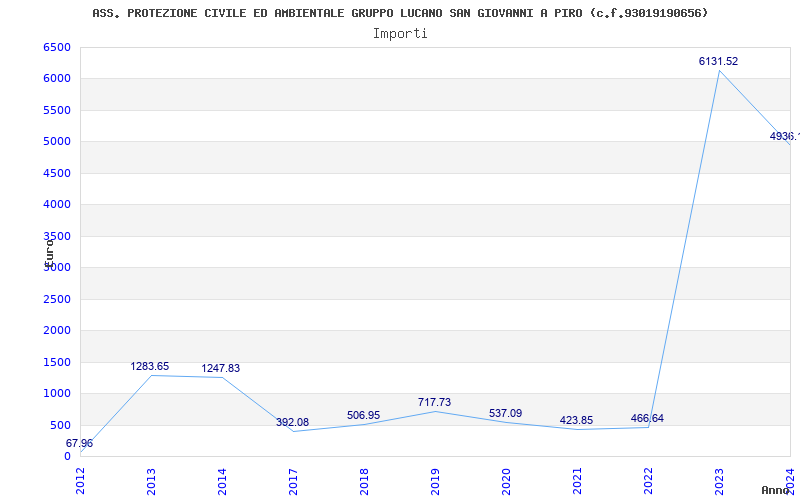Click the cut-off 4936 label at right edge
This screenshot has height=500, width=800.
click(784, 137)
